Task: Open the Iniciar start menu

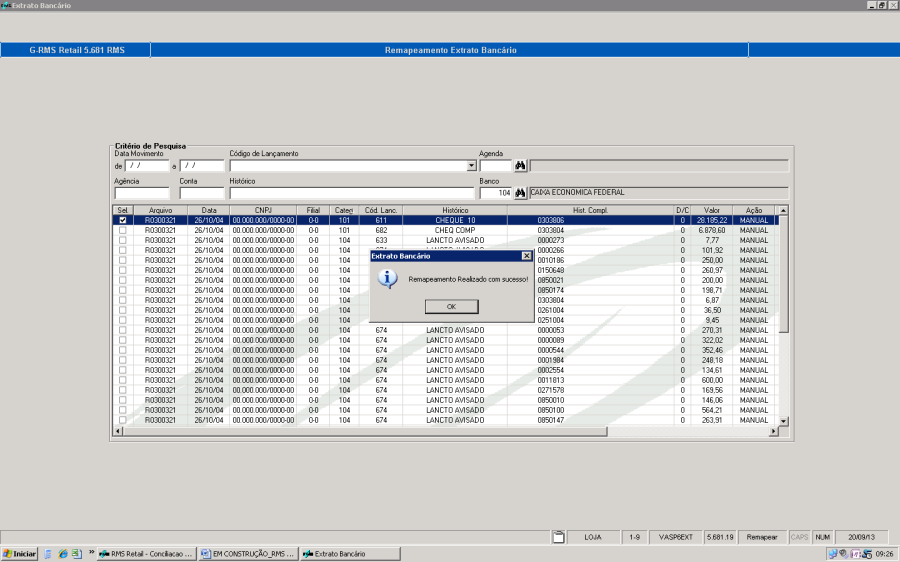Action: [x=20, y=554]
